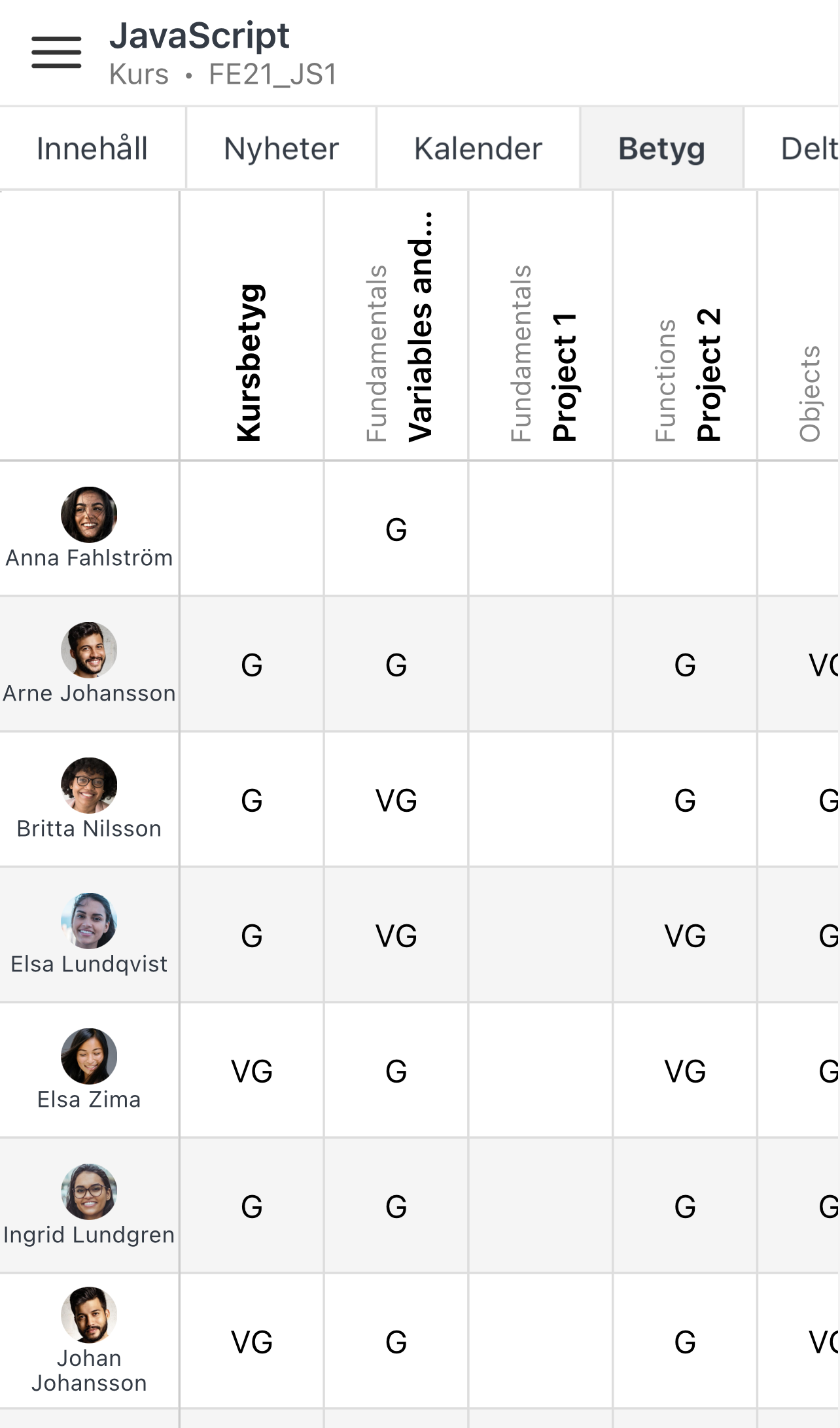Select the Betyg tab
The width and height of the screenshot is (840, 1428).
(x=661, y=148)
